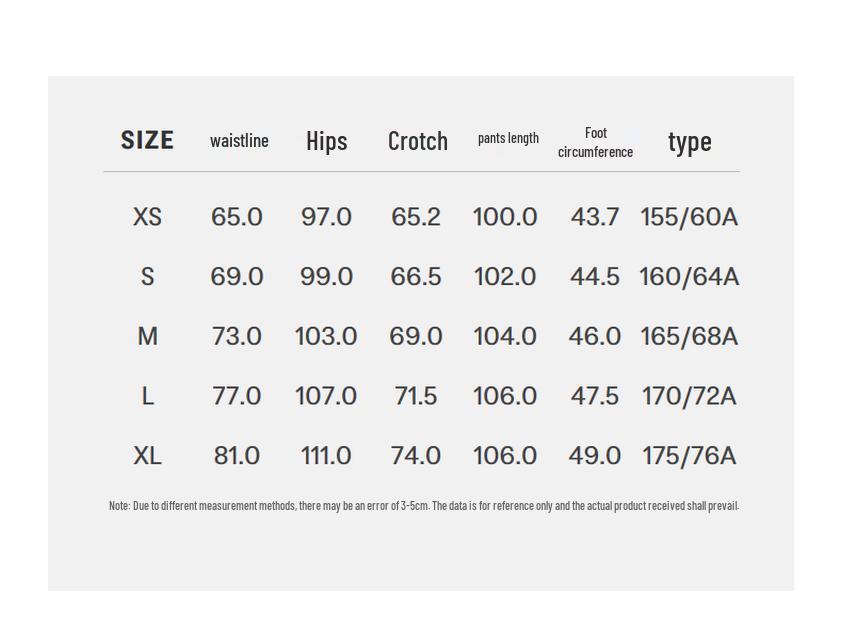842x632 pixels.
Task: Select the S size row label
Action: (x=147, y=277)
